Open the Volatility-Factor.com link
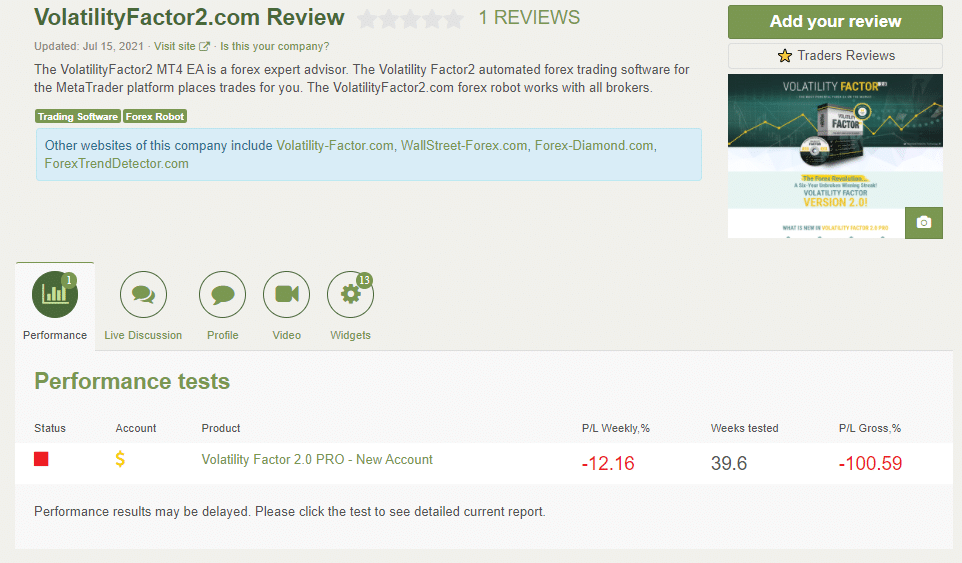962x563 pixels. tap(335, 146)
